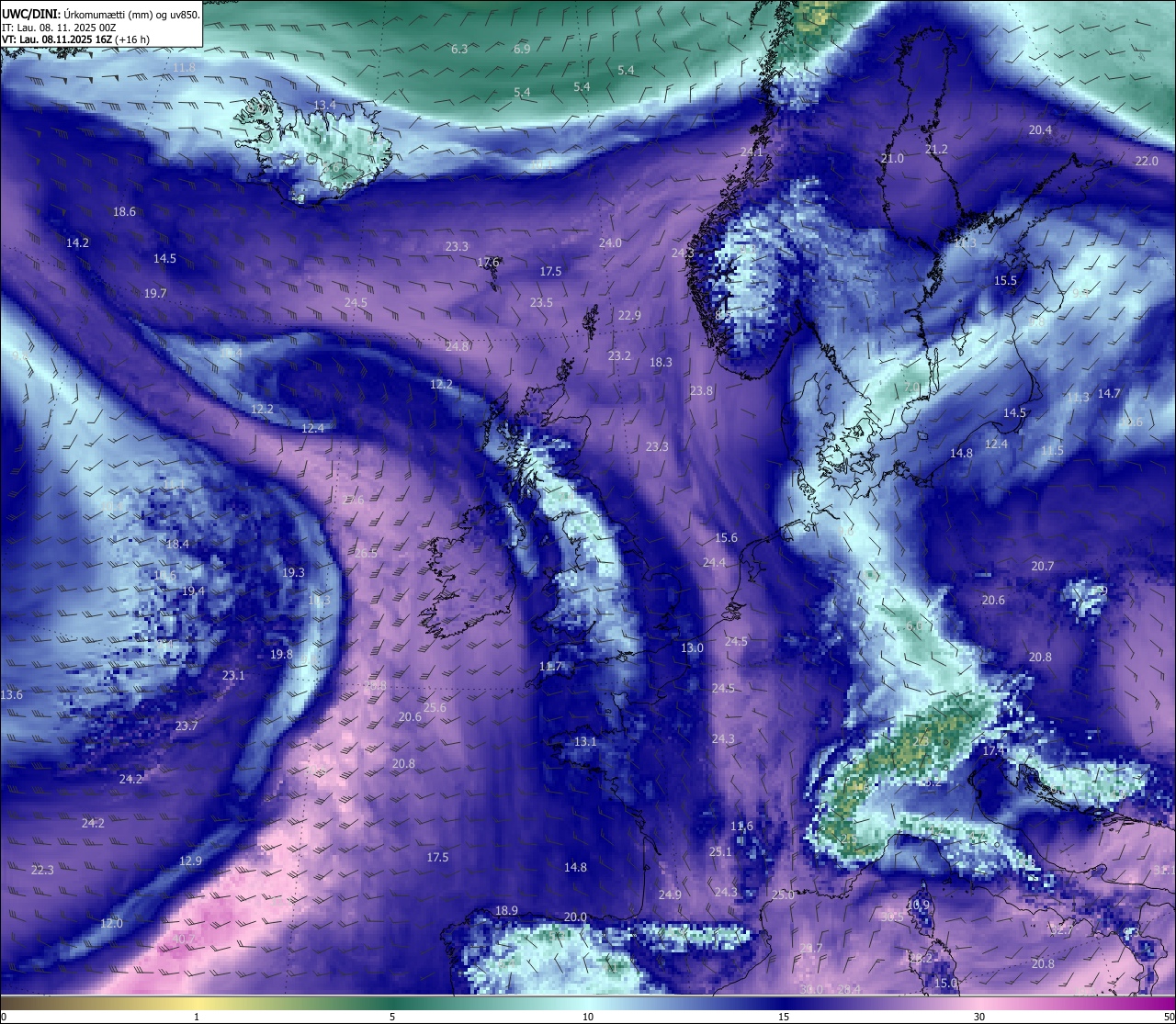
Task: Select the 13.1 value label
Action: [585, 742]
